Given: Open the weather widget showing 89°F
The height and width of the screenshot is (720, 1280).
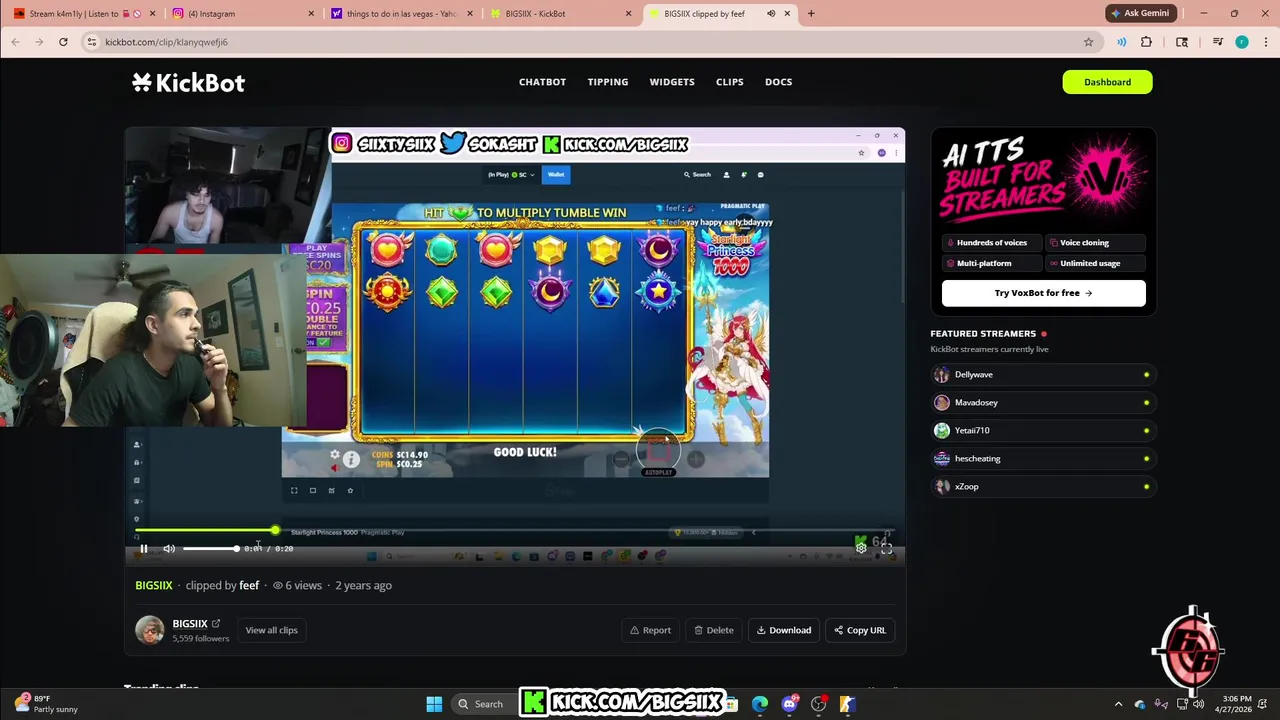Looking at the screenshot, I should click(x=45, y=704).
